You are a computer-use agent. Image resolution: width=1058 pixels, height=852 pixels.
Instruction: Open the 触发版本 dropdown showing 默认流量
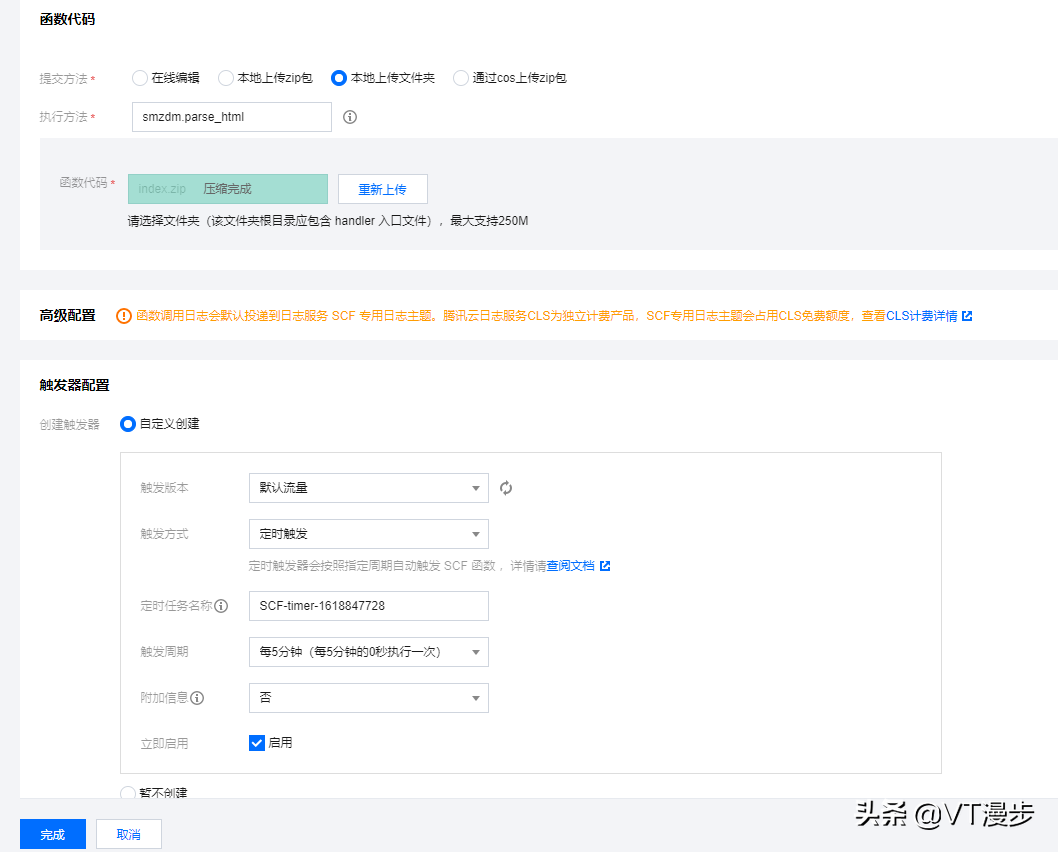[368, 488]
